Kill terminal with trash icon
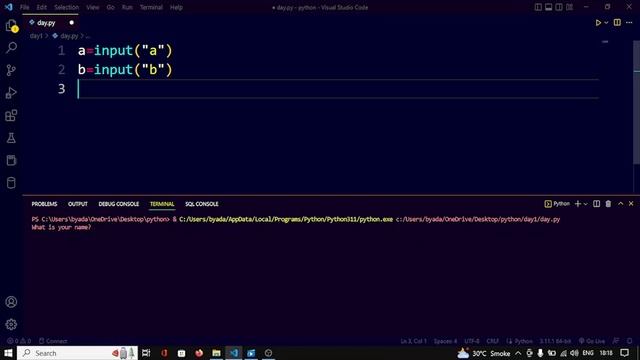Viewport: 640px width, 360px height. 608,204
